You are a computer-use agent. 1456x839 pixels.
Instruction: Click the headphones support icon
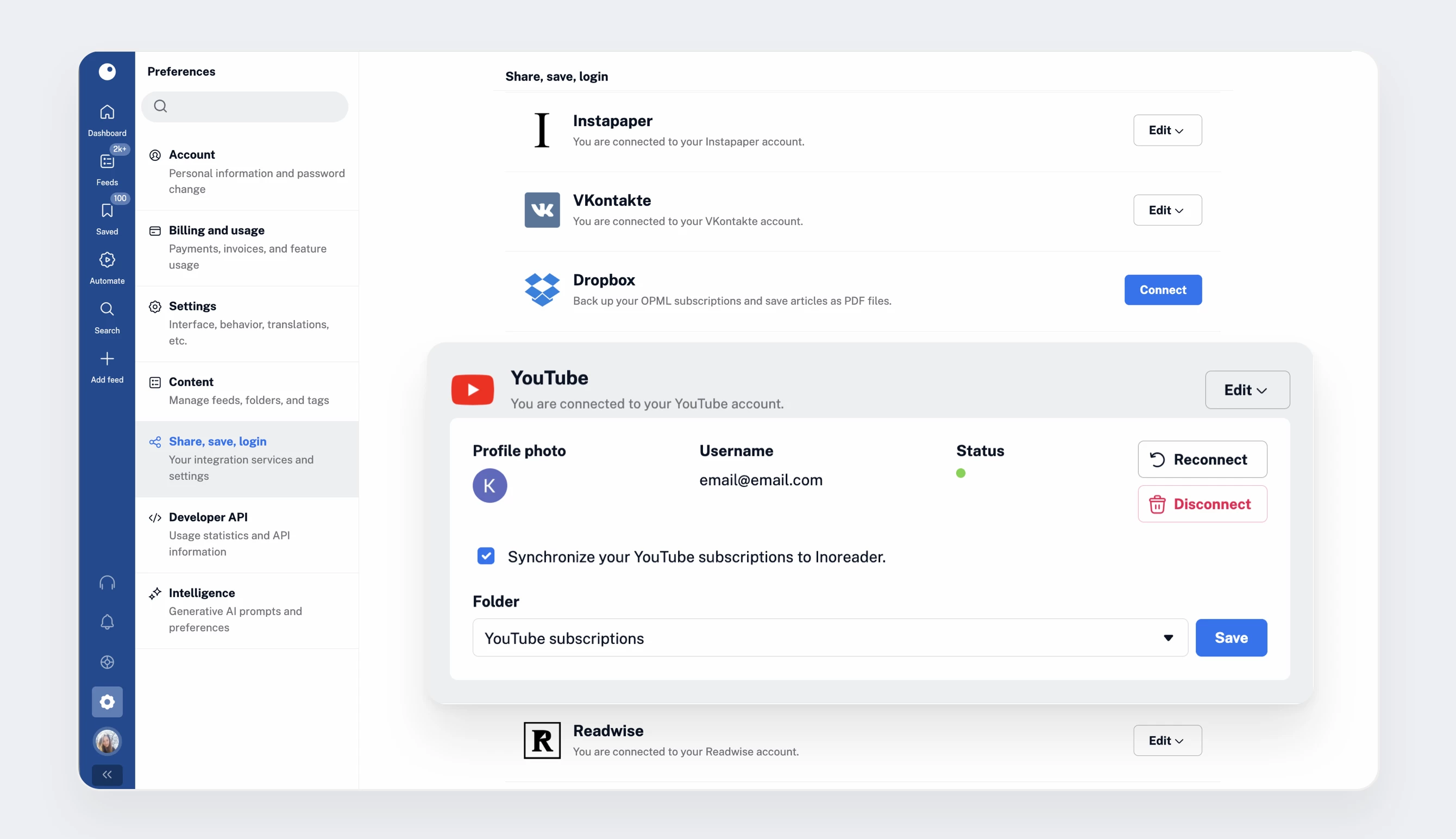[107, 583]
